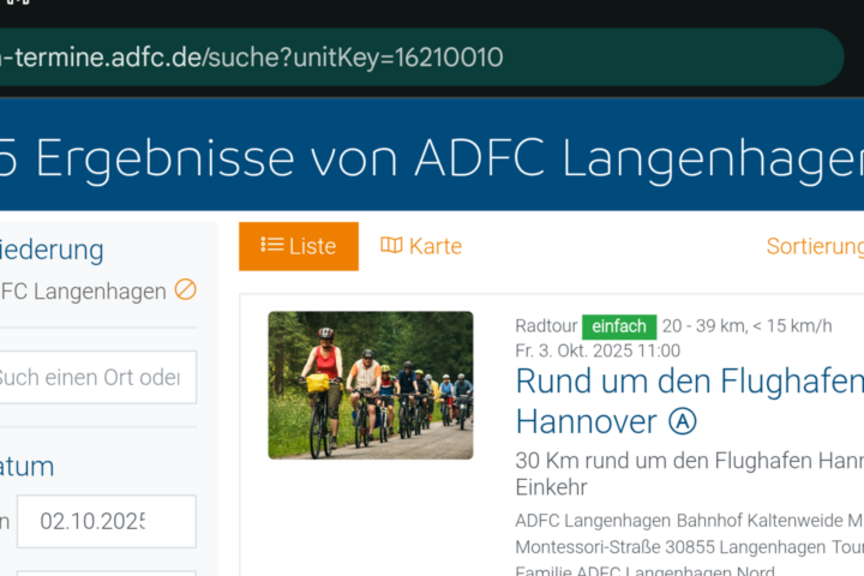Click the map icon next to Karte
Viewport: 864px width, 576px height.
(390, 245)
